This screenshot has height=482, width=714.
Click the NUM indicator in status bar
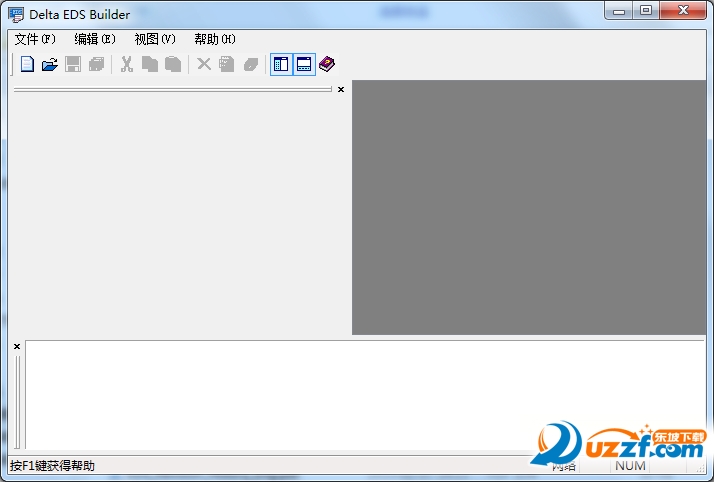630,466
